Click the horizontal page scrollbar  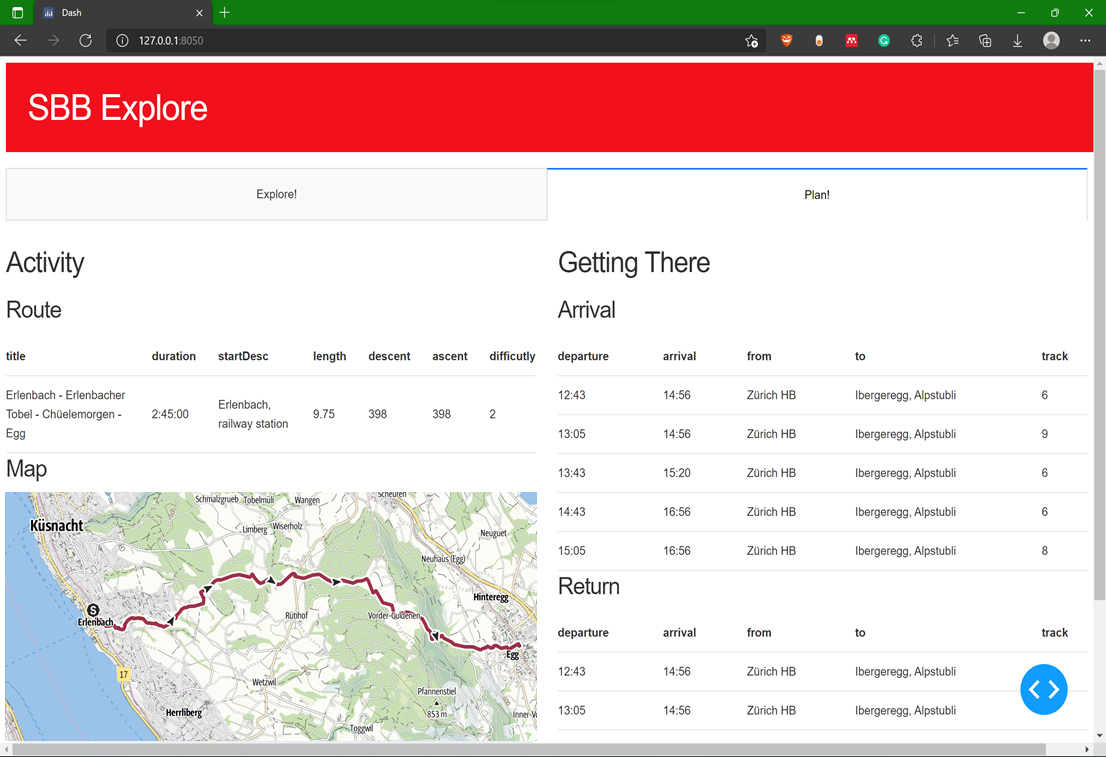[529, 749]
